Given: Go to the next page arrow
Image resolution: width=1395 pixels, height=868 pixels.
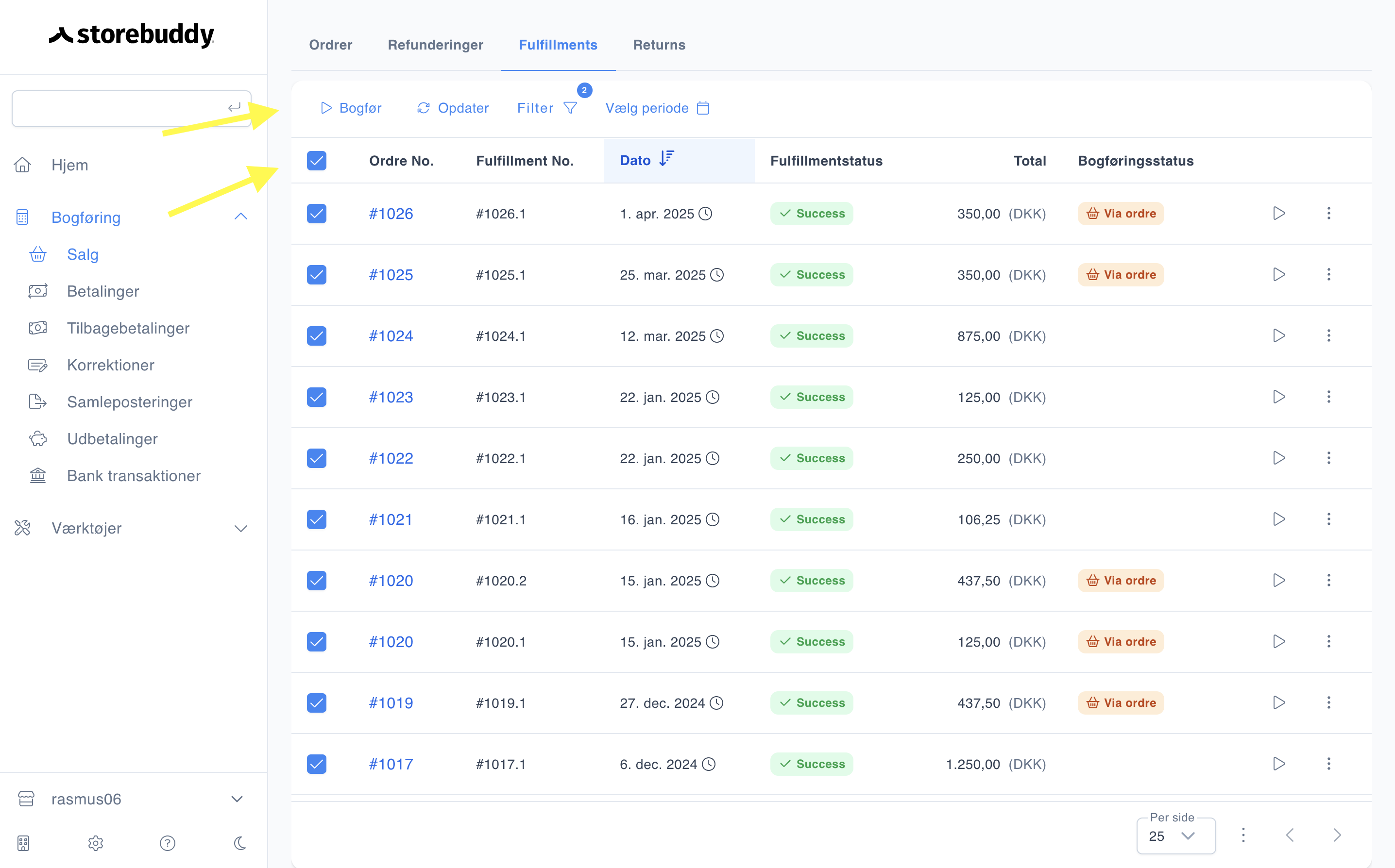Looking at the screenshot, I should click(x=1336, y=835).
